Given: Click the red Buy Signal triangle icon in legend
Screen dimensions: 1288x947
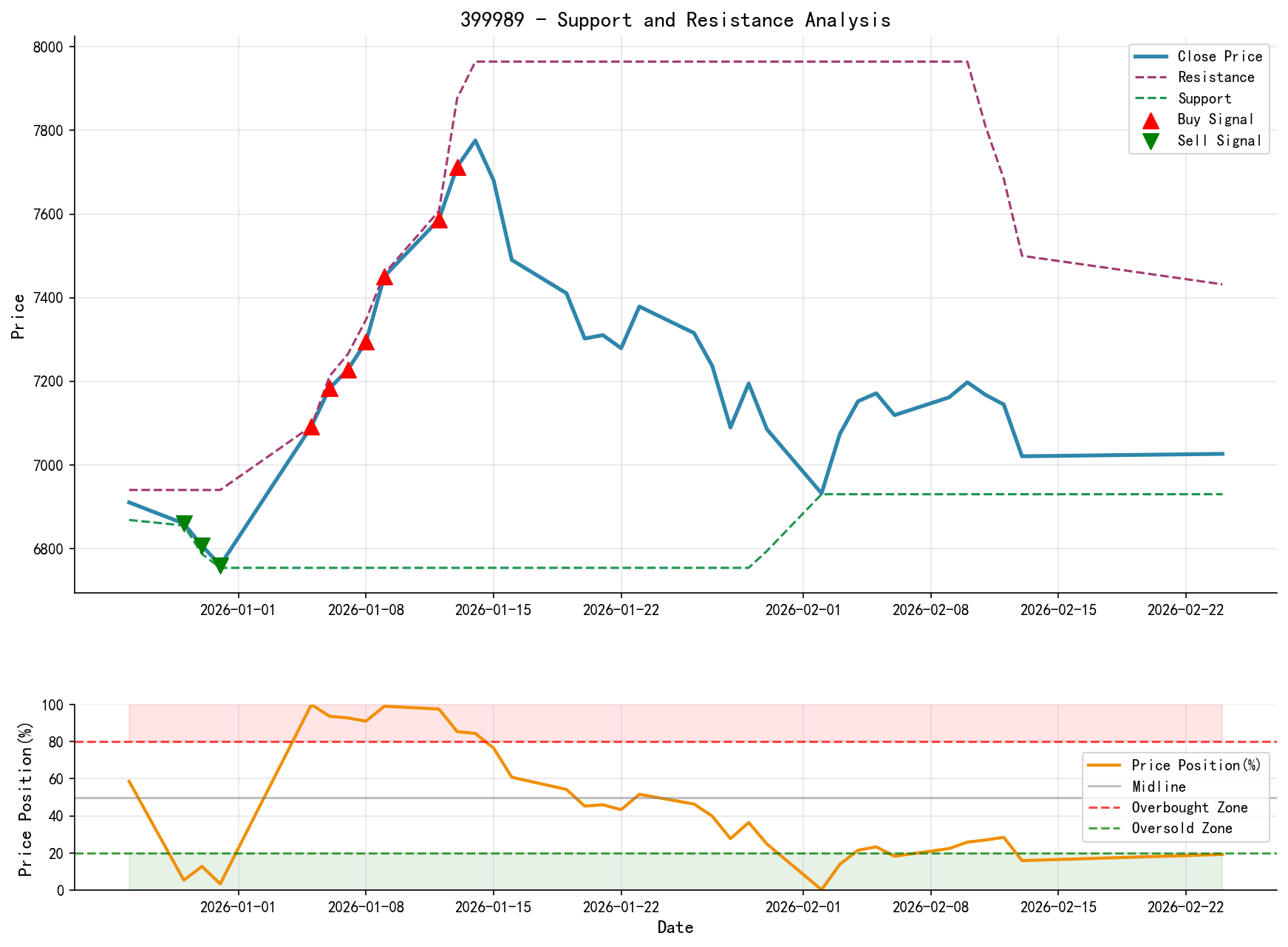Looking at the screenshot, I should point(1151,119).
